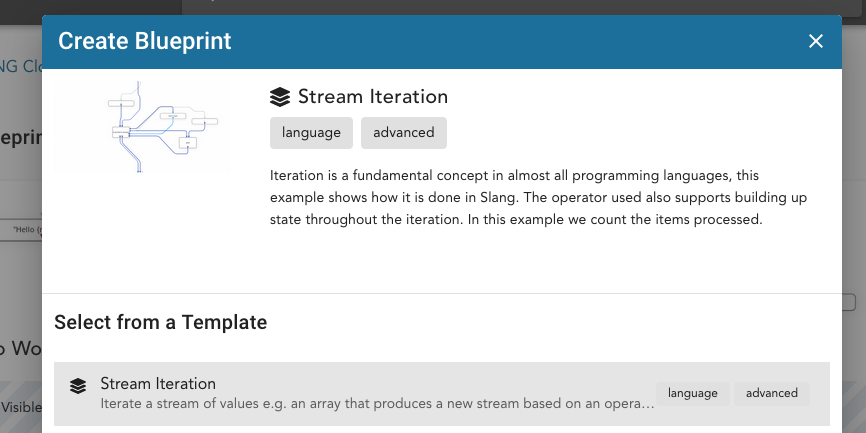Click the divider line above 'Select from a Template'

pyautogui.click(x=442, y=293)
